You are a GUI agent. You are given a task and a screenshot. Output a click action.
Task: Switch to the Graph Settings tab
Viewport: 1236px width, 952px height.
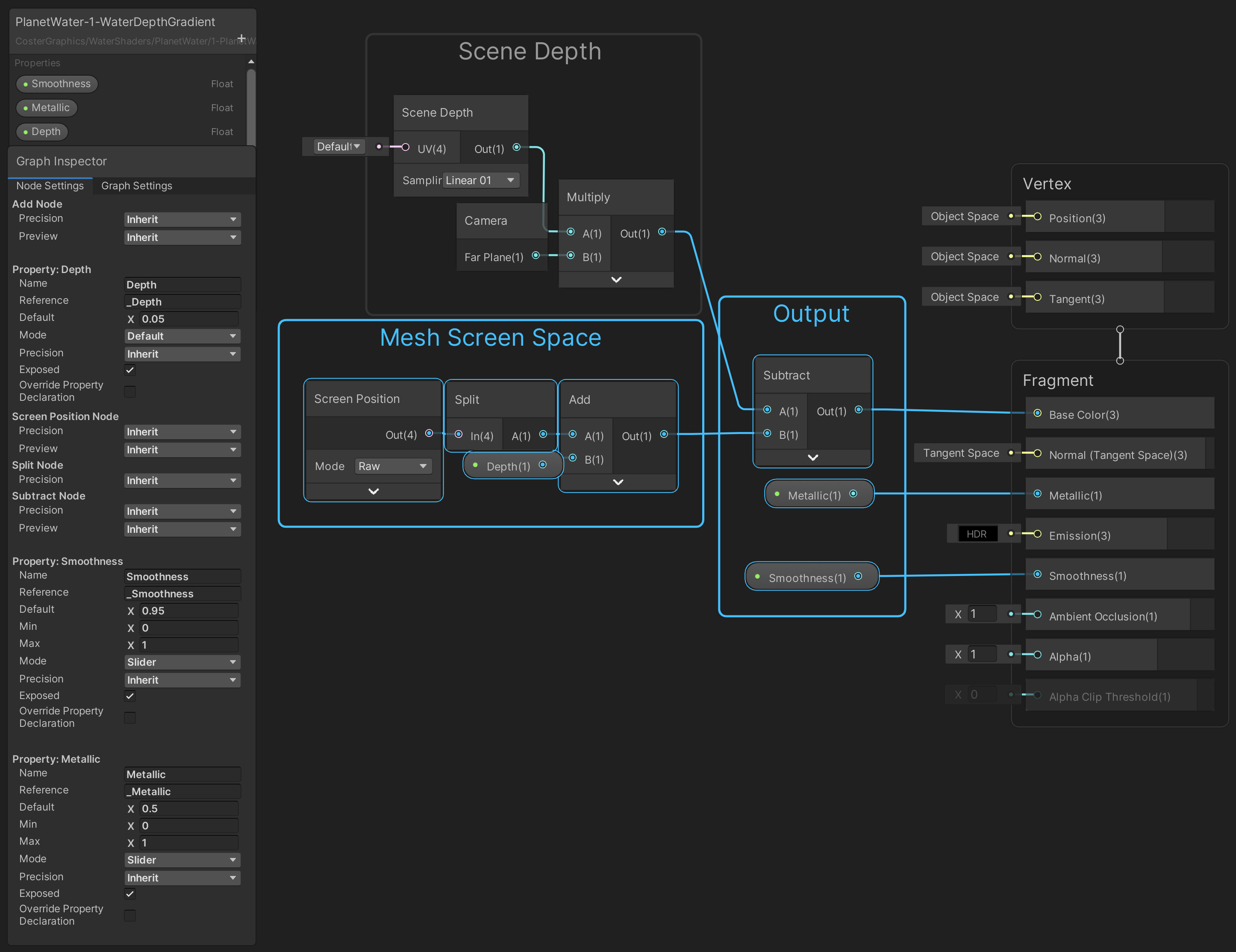pos(136,185)
